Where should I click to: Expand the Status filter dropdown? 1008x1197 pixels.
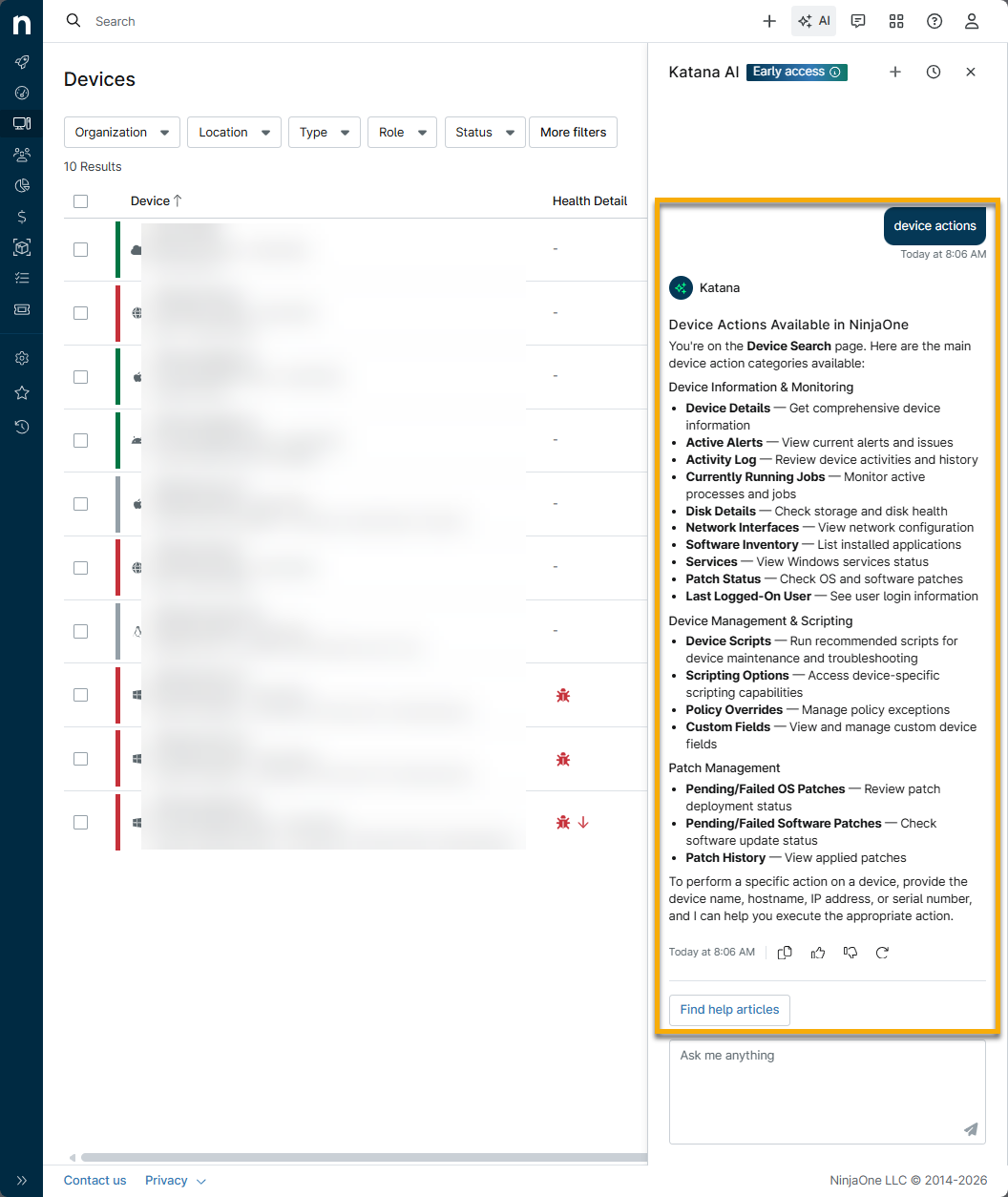tap(485, 133)
